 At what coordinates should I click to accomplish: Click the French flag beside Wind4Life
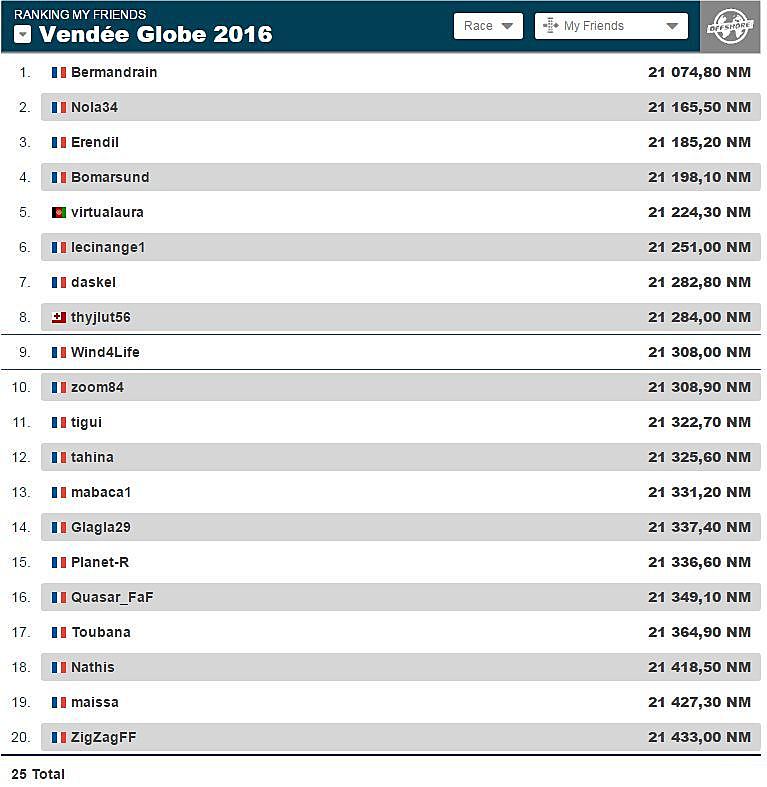[59, 352]
